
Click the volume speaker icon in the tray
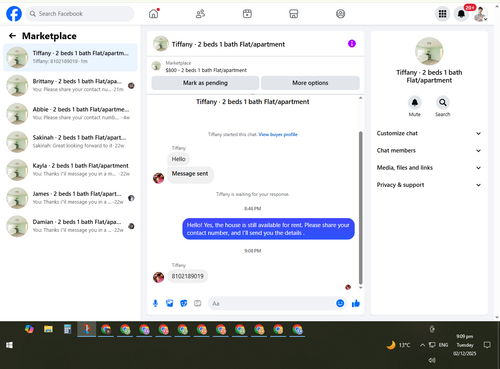[x=432, y=360]
